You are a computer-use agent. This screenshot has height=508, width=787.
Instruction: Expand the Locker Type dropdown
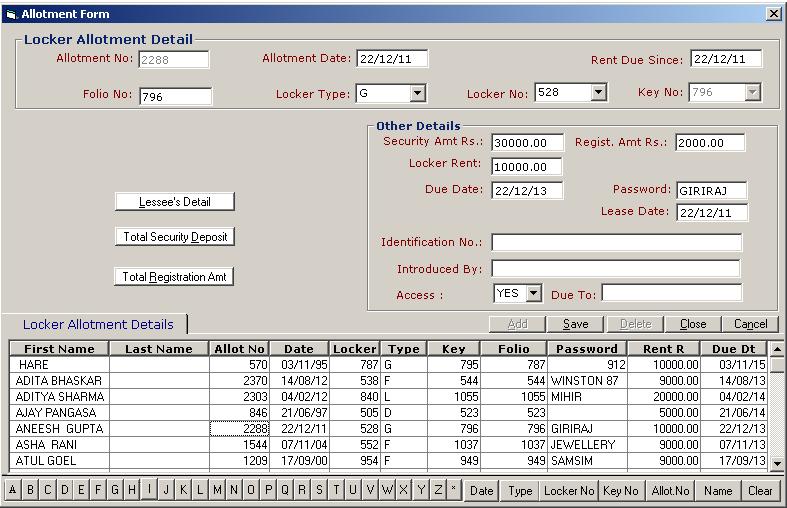click(x=418, y=93)
